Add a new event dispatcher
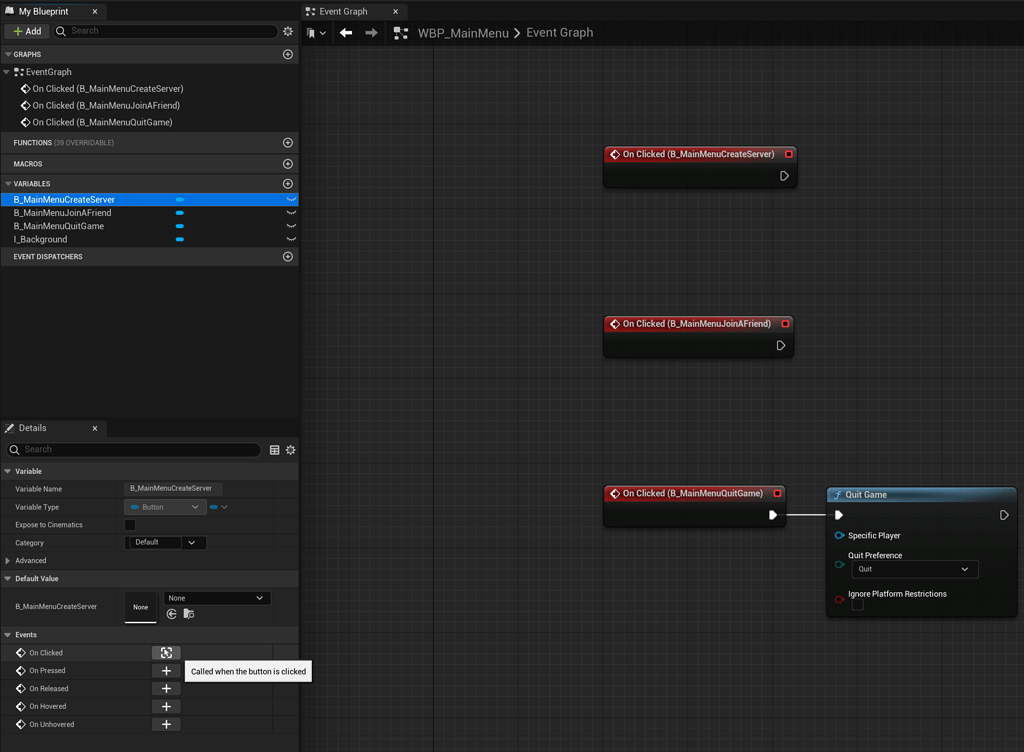The width and height of the screenshot is (1024, 752). (x=288, y=257)
